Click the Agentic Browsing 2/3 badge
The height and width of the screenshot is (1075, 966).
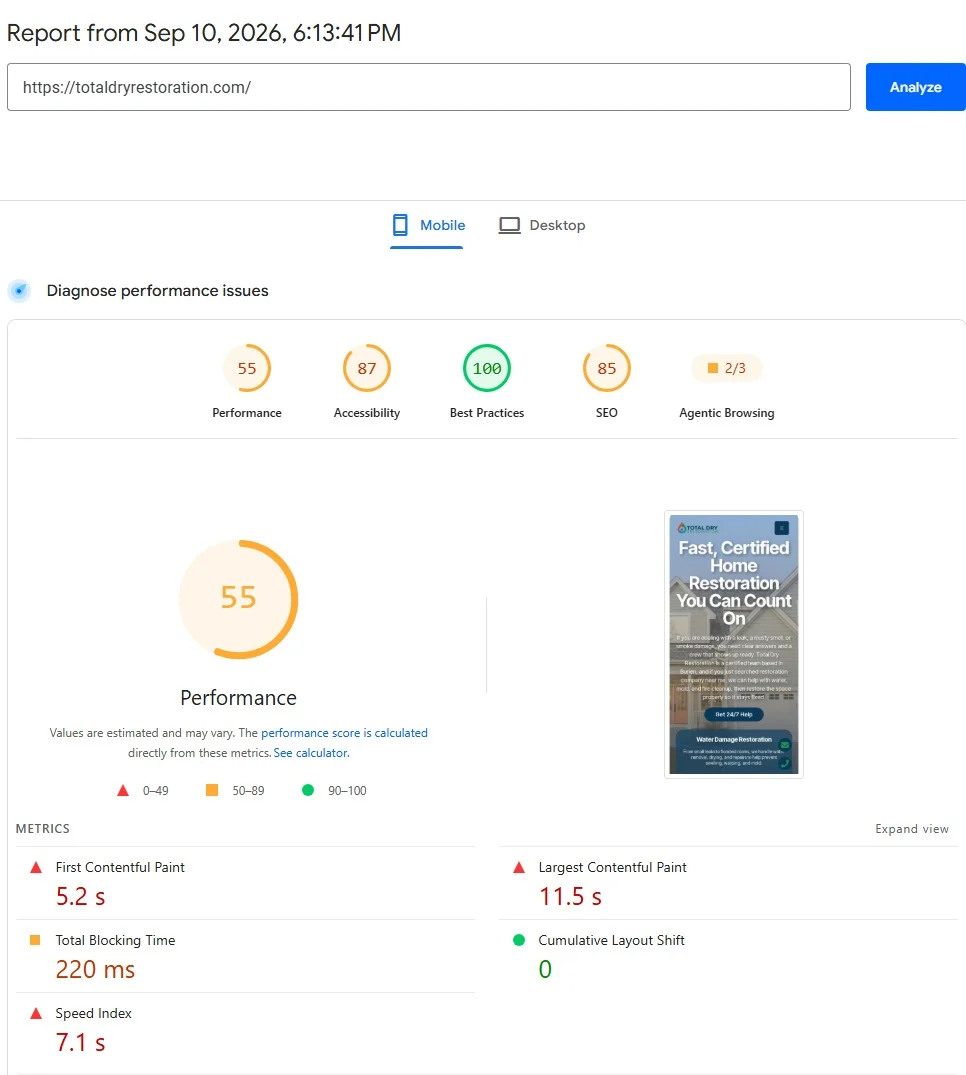tap(727, 368)
